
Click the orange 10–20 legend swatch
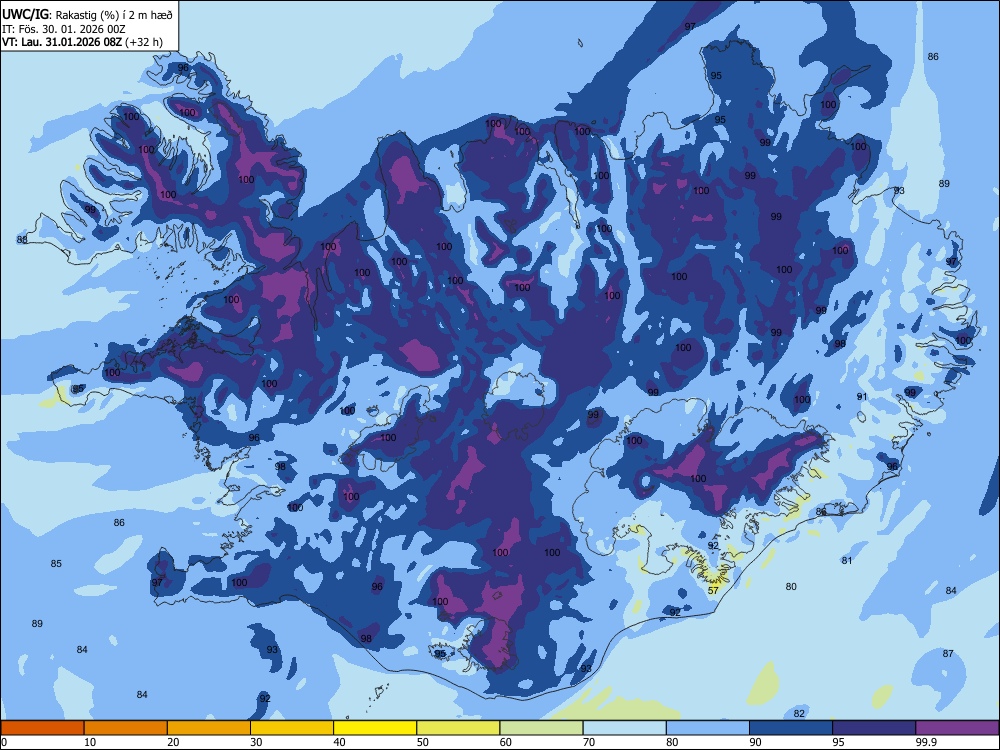pos(126,728)
